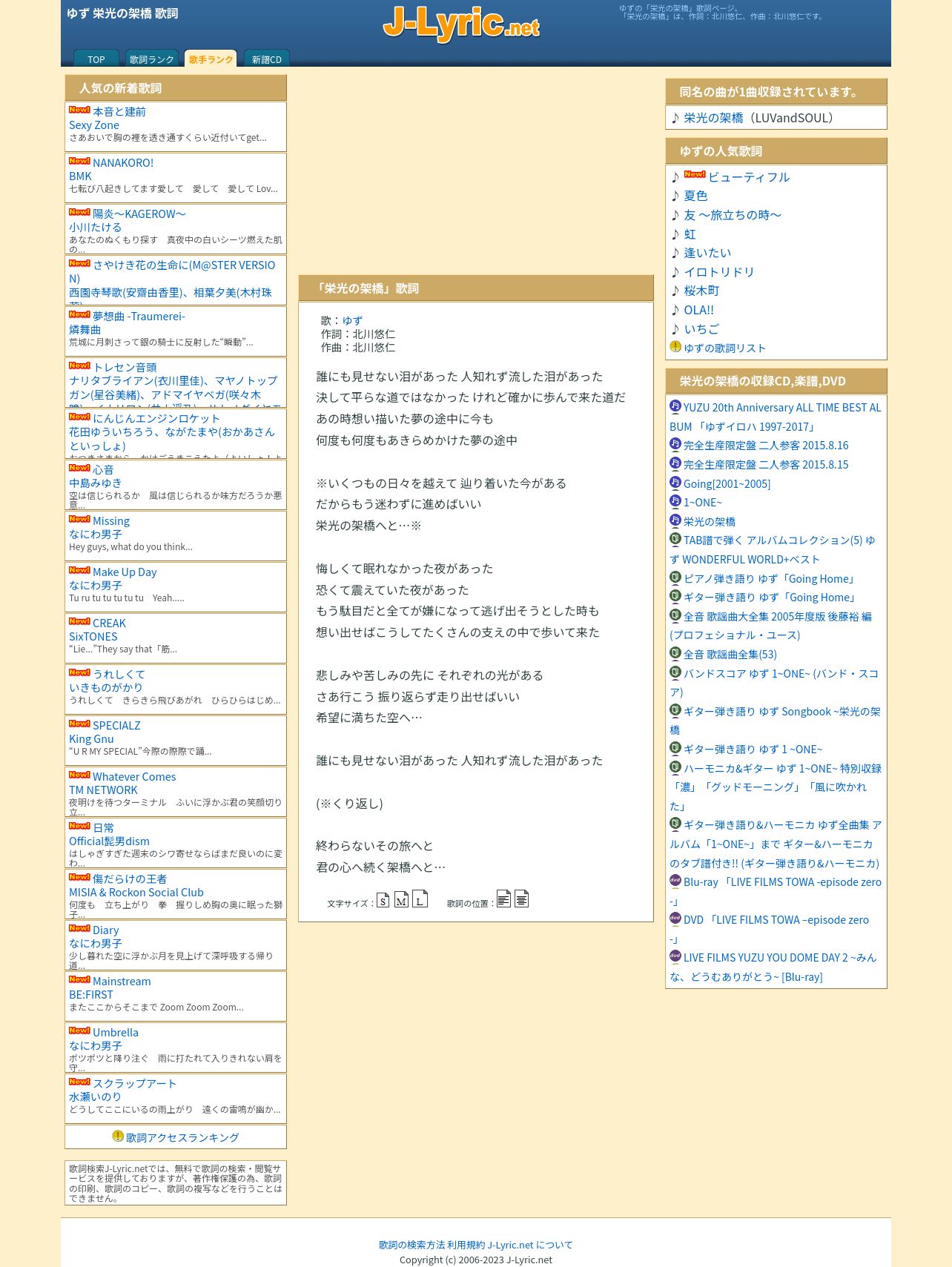Screen dimensions: 952x1267
Task: Open the 歌詞ランク tab
Action: 152,59
